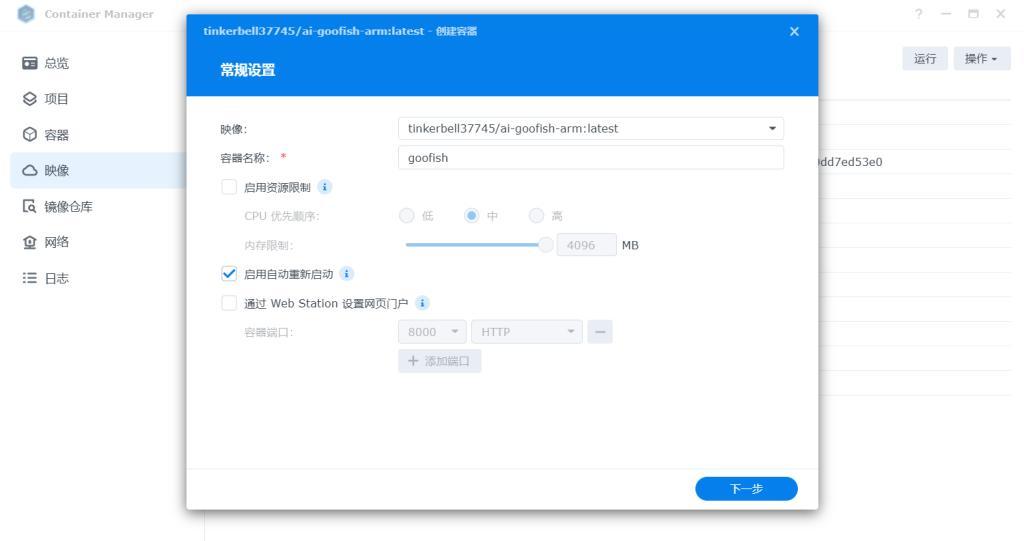The height and width of the screenshot is (541, 1024).
Task: Click the dd7ed53e0 image ID text
Action: pos(850,162)
